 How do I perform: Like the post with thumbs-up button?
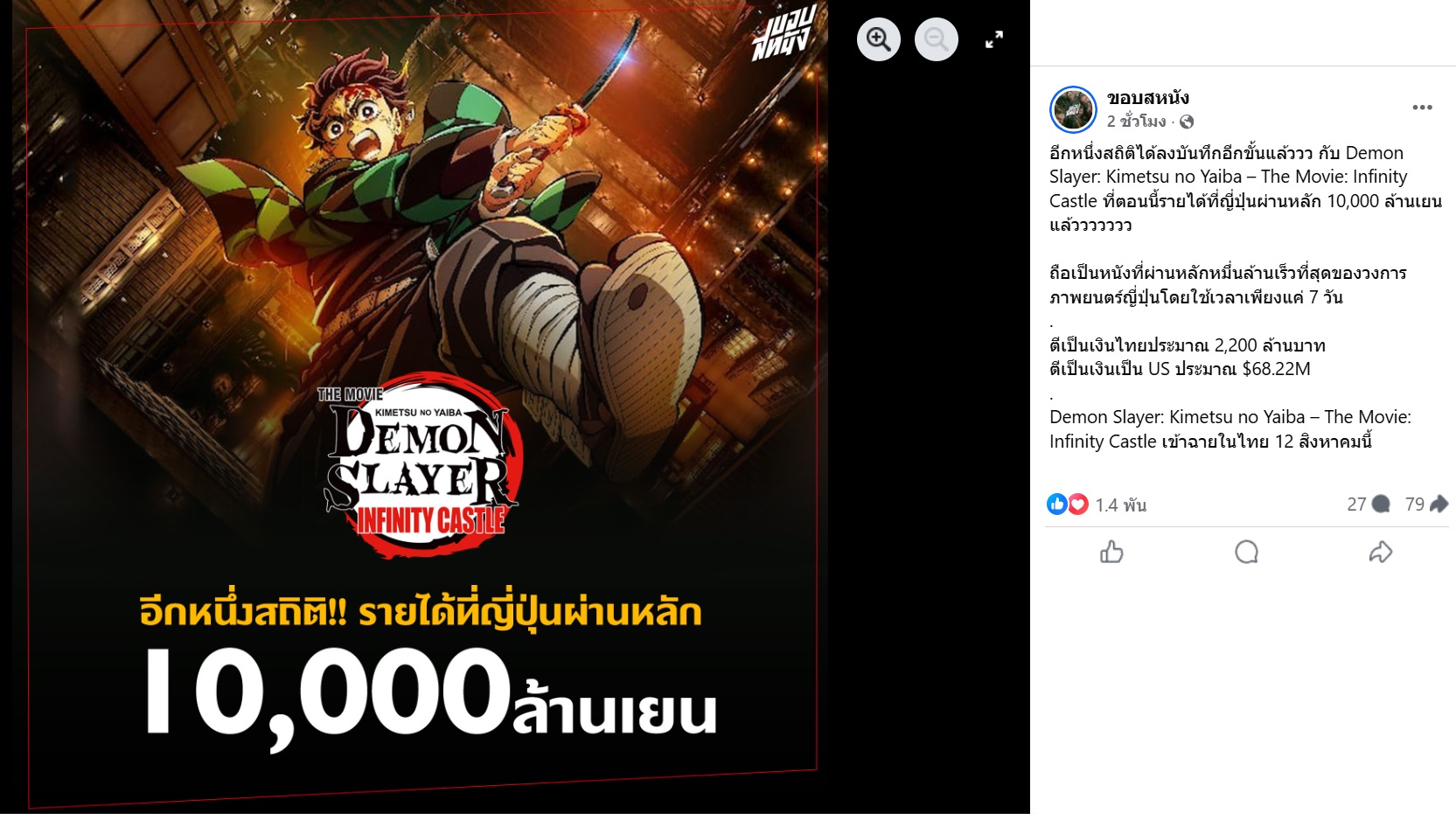[x=1111, y=552]
